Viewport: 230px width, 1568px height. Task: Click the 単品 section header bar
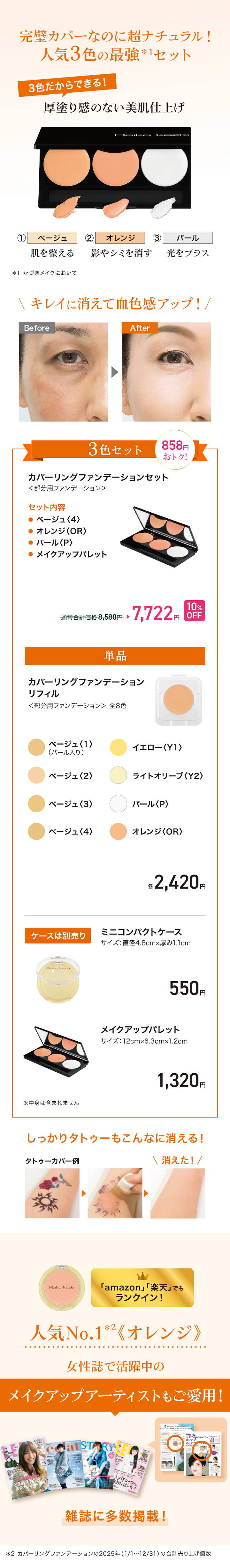click(x=115, y=656)
